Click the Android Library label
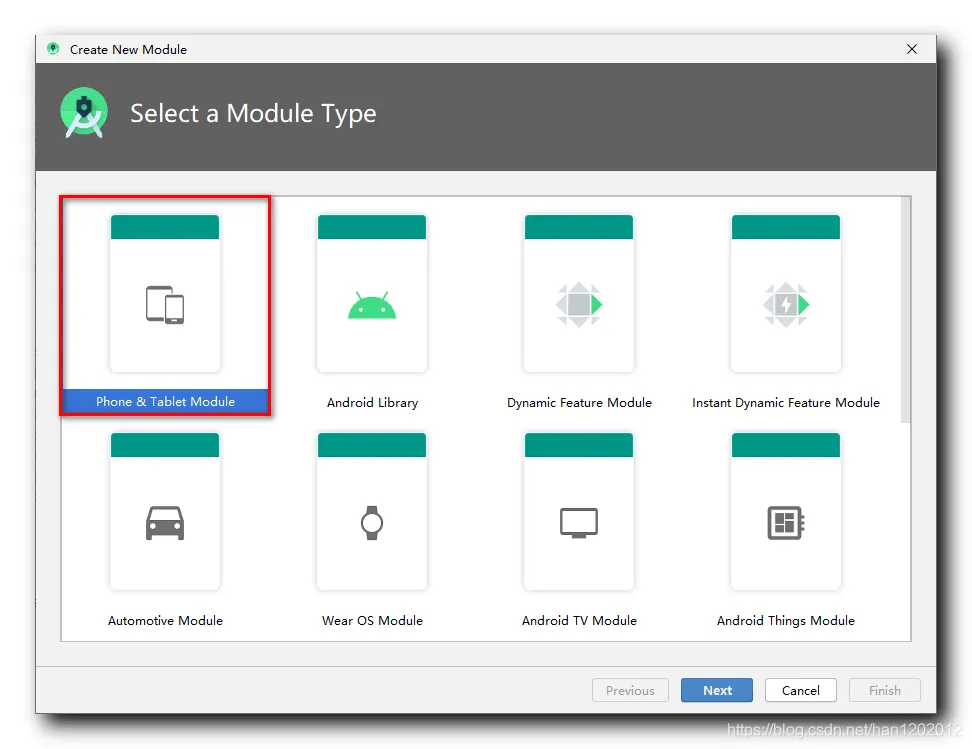The width and height of the screenshot is (972, 749). coord(373,402)
